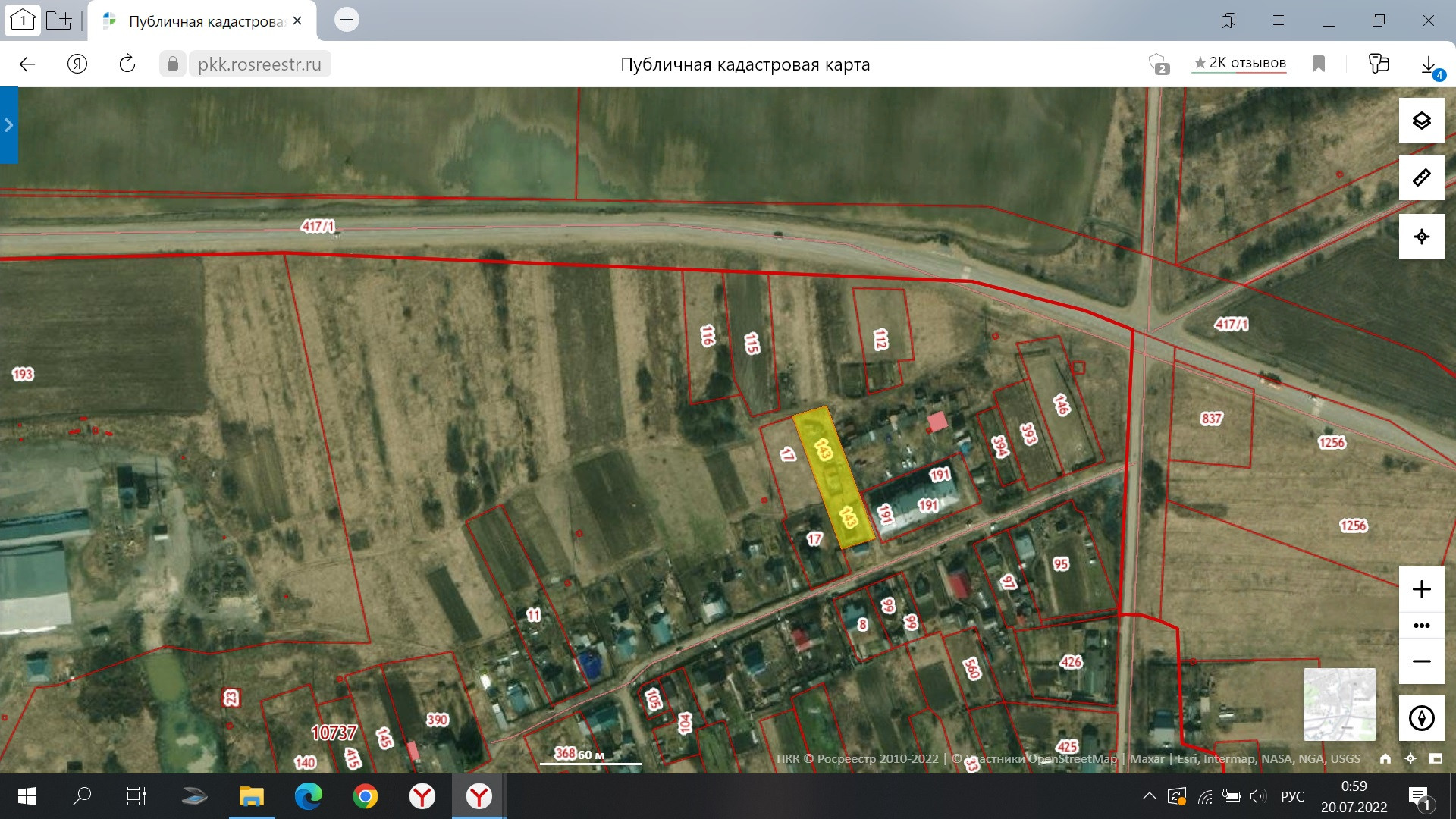Open the 2K отзывов reviews link
This screenshot has width=1456, height=819.
1240,63
